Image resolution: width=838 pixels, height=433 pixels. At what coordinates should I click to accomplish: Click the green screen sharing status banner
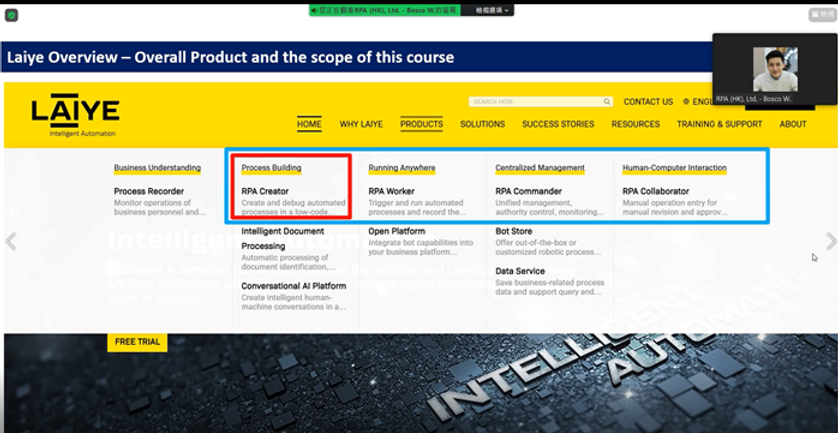click(384, 10)
